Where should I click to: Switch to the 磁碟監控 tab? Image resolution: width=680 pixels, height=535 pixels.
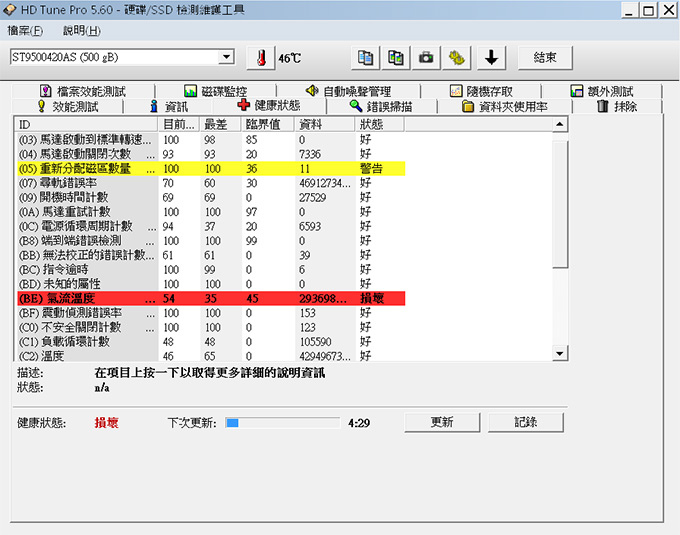pyautogui.click(x=216, y=91)
